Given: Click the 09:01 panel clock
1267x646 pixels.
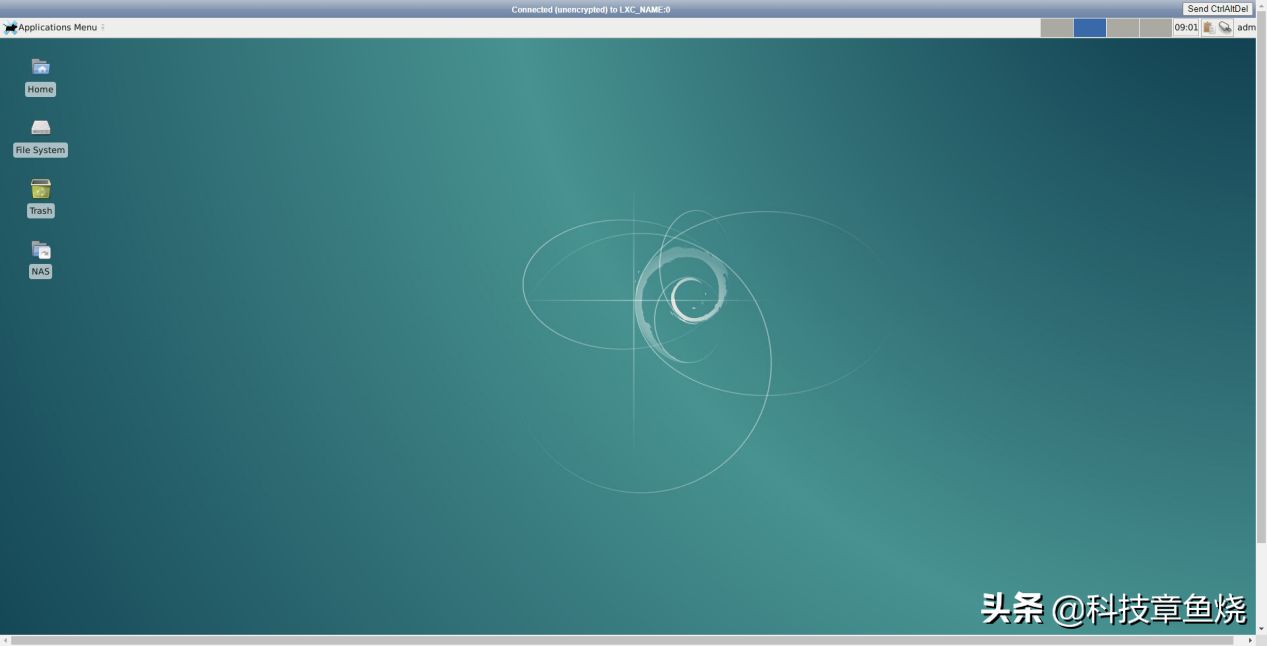Looking at the screenshot, I should [1186, 28].
